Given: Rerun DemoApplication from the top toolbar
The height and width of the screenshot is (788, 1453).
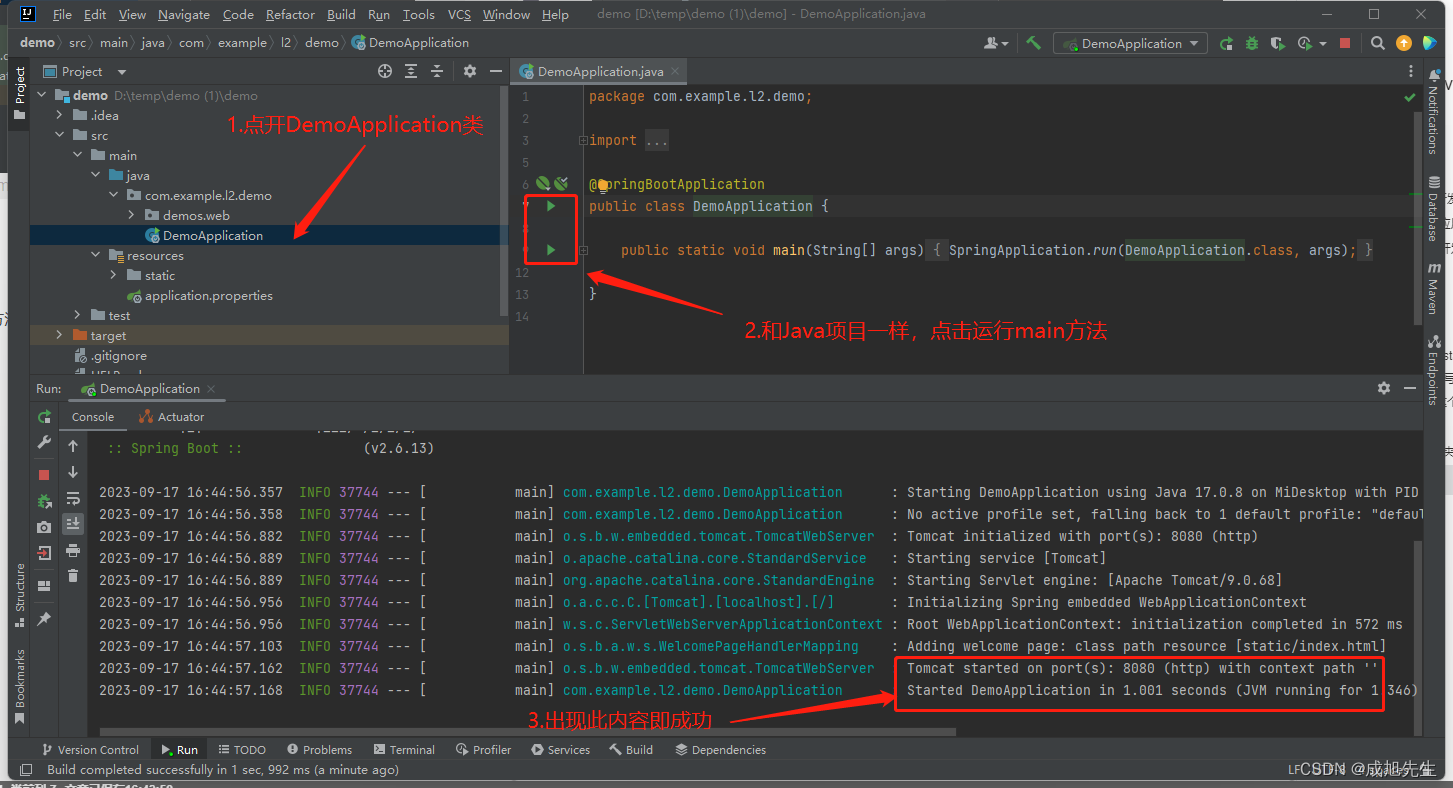Looking at the screenshot, I should pos(1226,43).
